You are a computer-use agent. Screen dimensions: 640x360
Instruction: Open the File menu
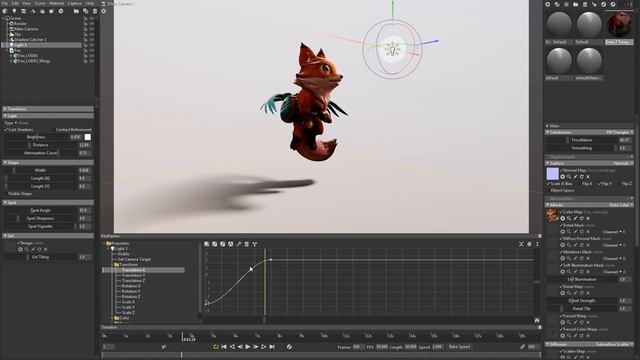4,3
